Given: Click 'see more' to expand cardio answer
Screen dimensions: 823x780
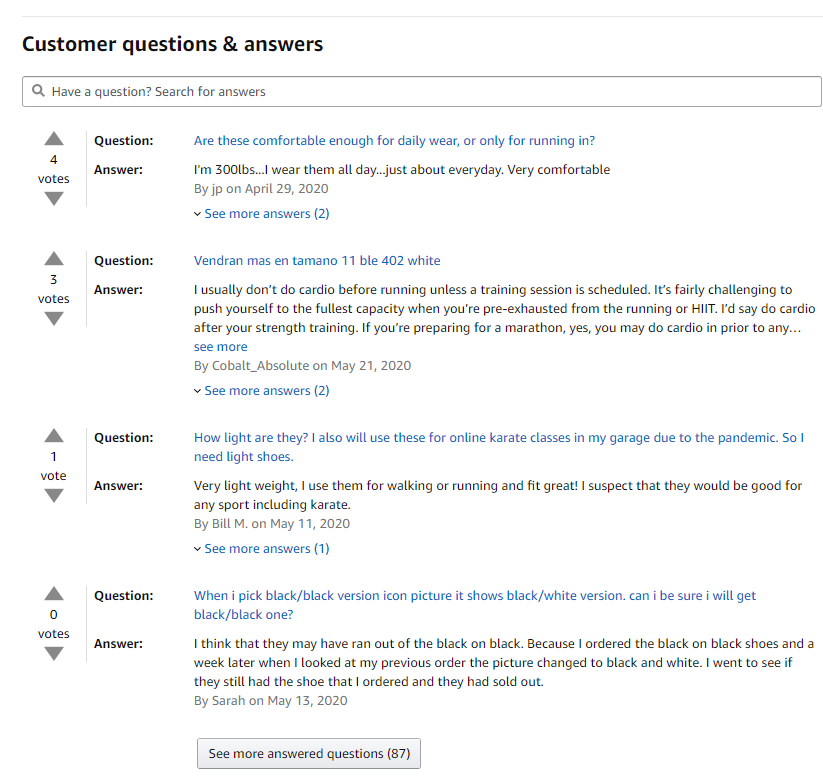Looking at the screenshot, I should [x=220, y=347].
